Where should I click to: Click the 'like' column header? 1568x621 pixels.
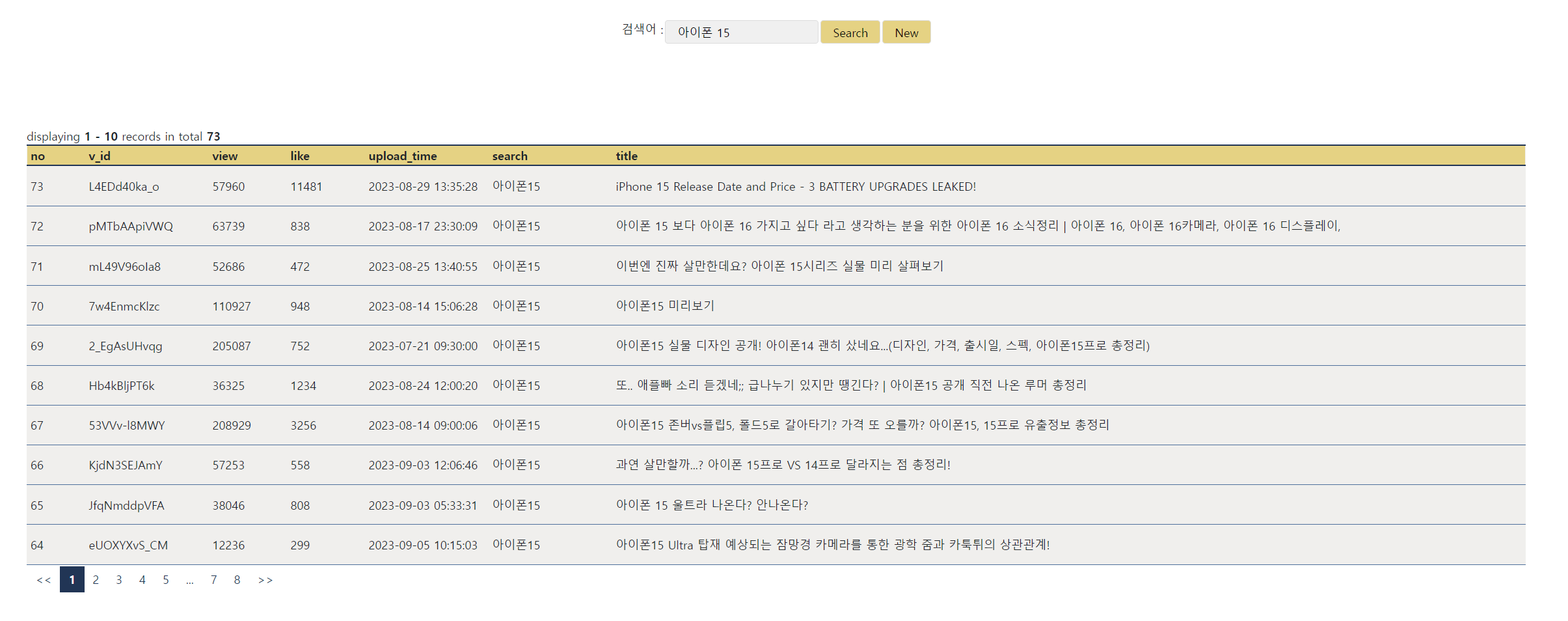click(300, 156)
